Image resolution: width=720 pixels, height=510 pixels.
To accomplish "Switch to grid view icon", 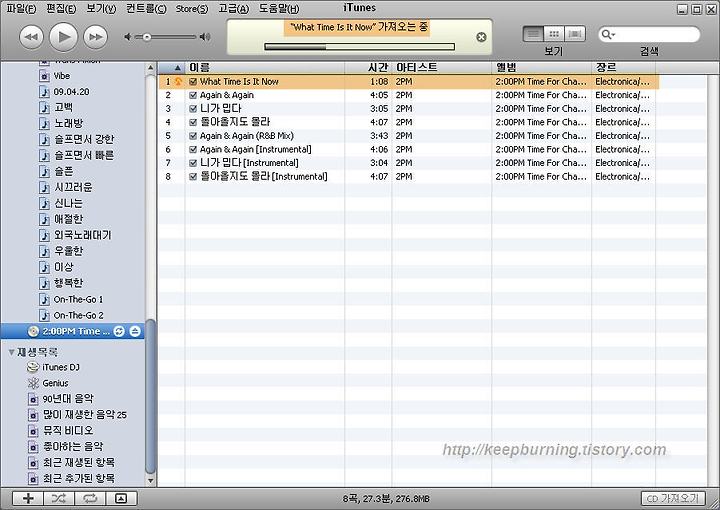I will click(x=554, y=34).
